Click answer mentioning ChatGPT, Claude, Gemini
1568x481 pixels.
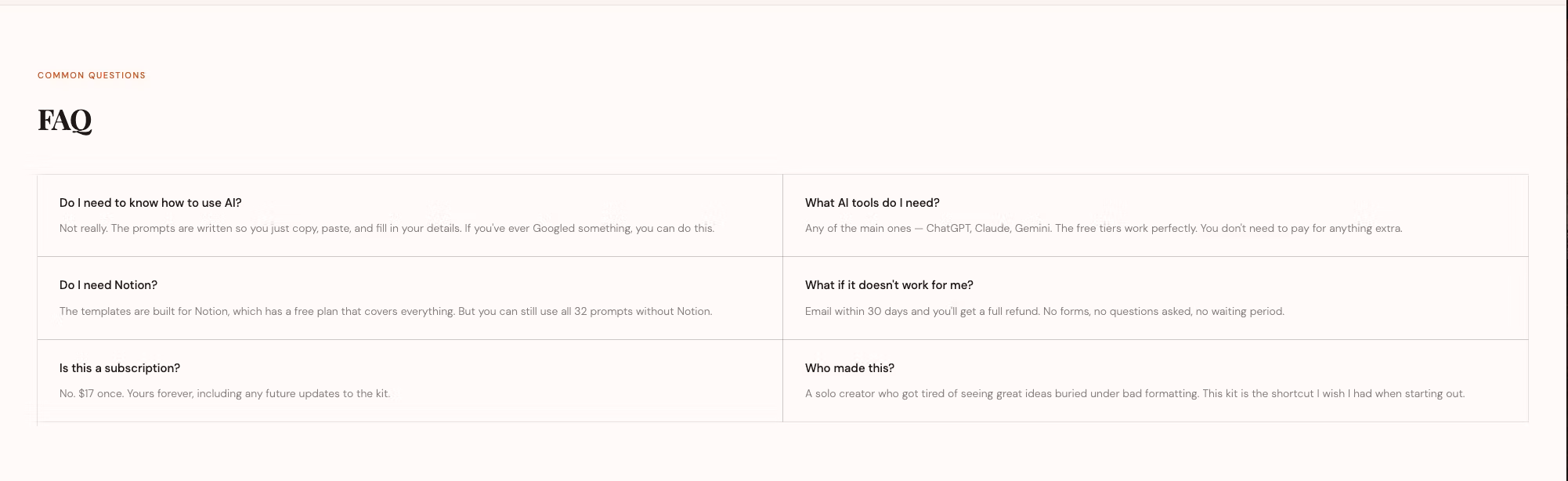click(x=1104, y=229)
